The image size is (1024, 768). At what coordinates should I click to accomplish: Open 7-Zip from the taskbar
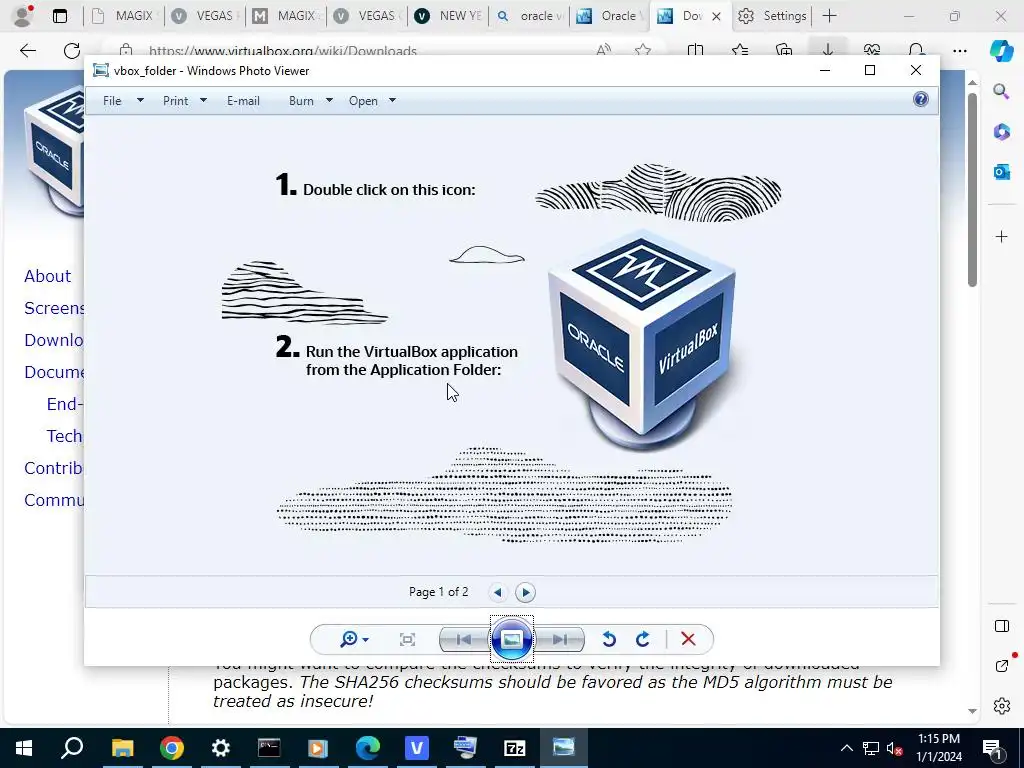coord(515,748)
